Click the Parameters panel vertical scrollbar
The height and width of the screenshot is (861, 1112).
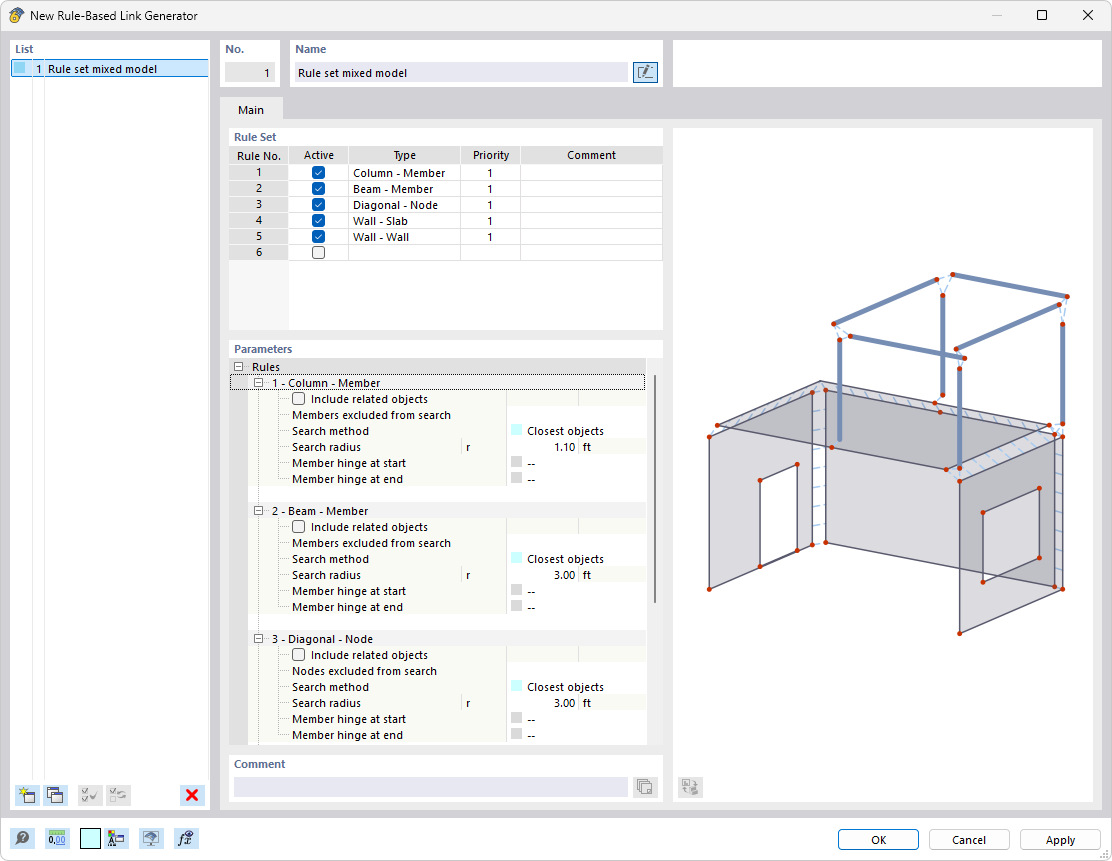[x=654, y=489]
